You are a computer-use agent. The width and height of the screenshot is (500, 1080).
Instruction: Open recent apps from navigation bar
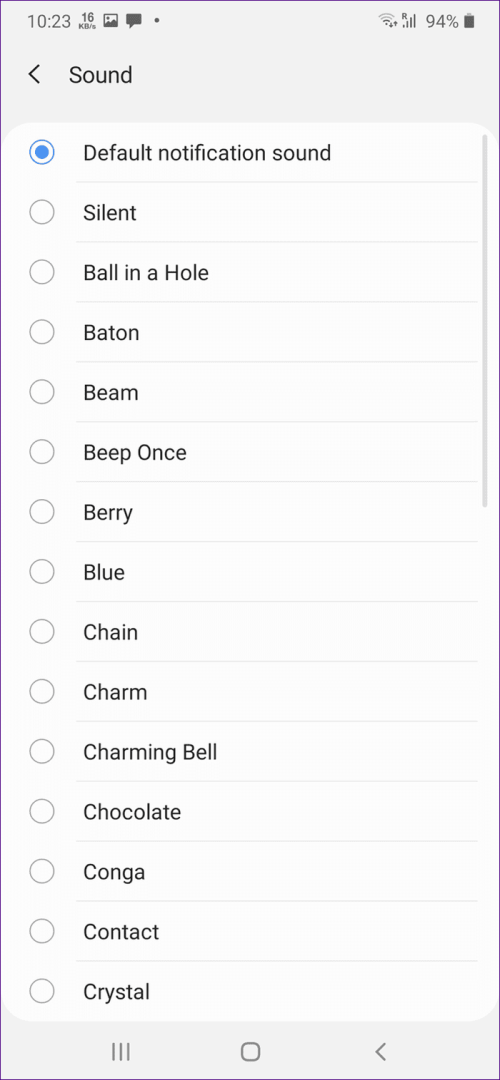121,1051
